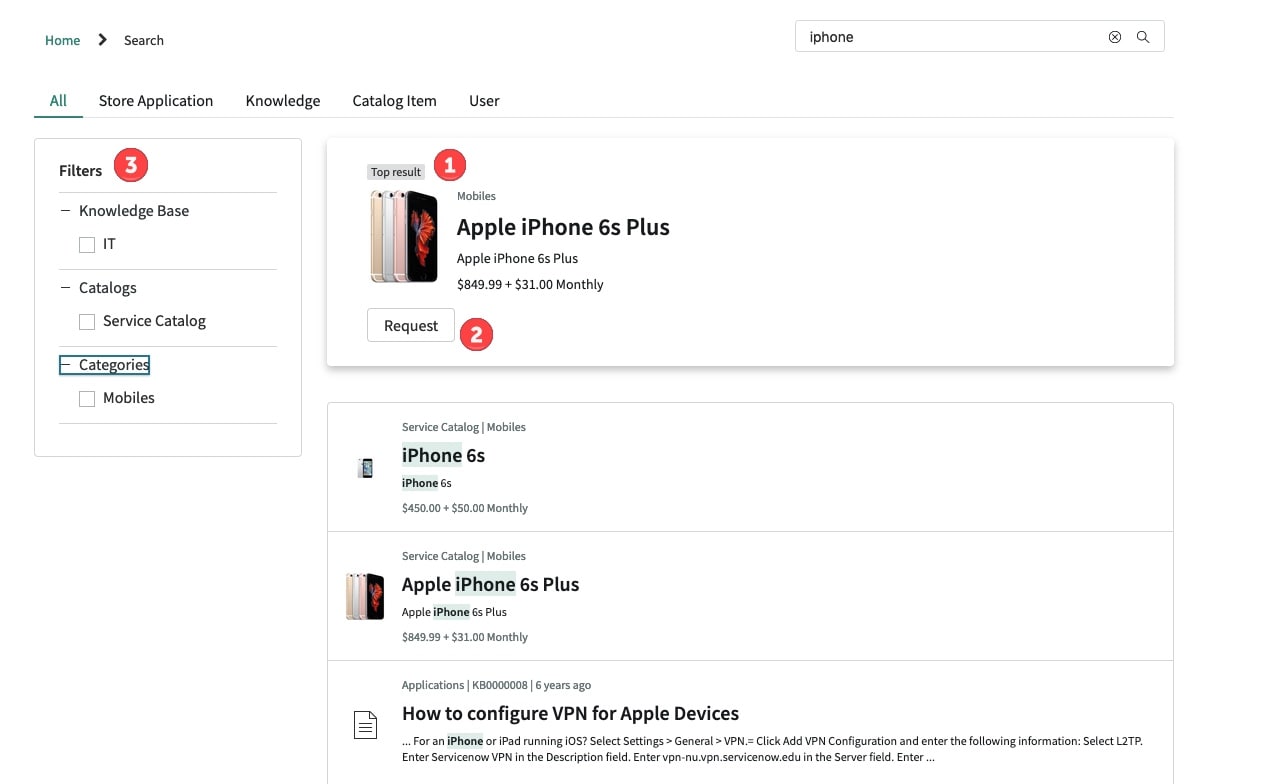The image size is (1267, 784).
Task: Check the Mobiles category filter
Action: (x=87, y=398)
